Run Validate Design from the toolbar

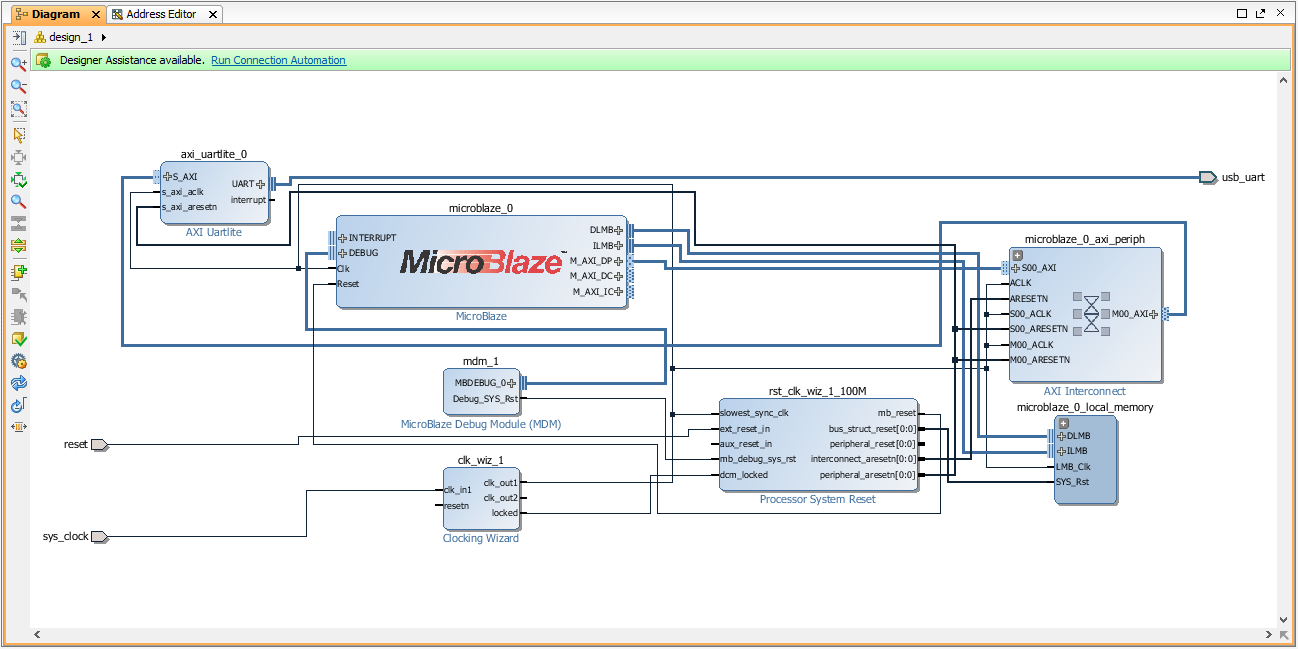tap(18, 339)
